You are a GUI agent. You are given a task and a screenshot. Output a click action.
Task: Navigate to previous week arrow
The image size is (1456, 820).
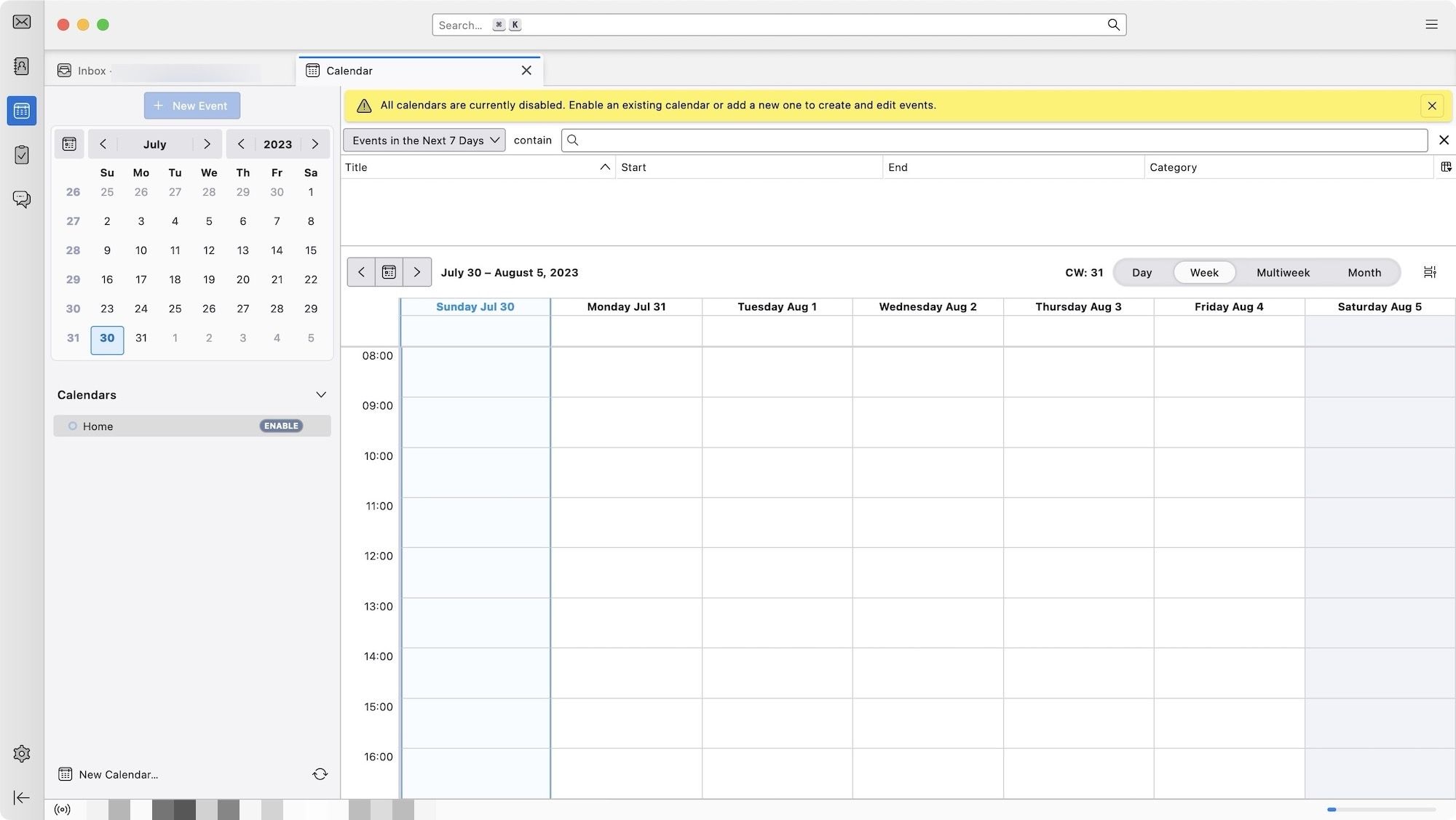361,272
